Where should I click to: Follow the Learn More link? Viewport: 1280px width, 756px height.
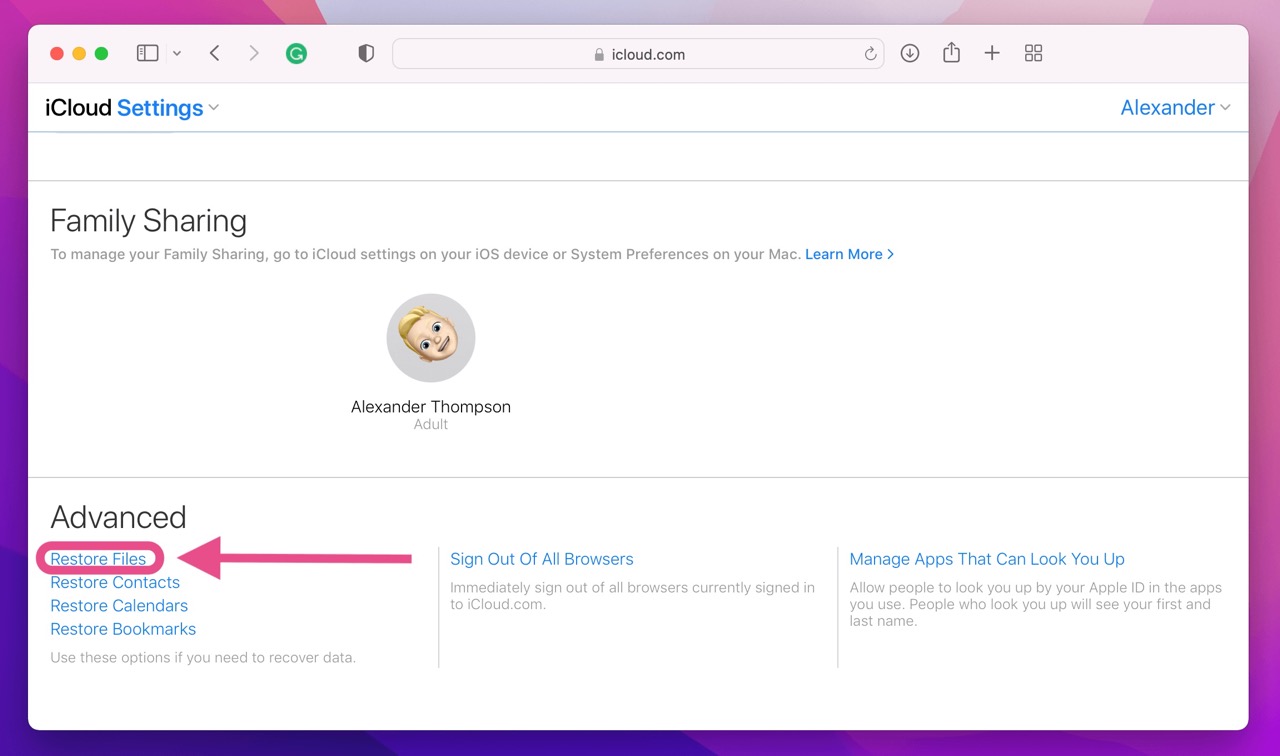(x=849, y=254)
